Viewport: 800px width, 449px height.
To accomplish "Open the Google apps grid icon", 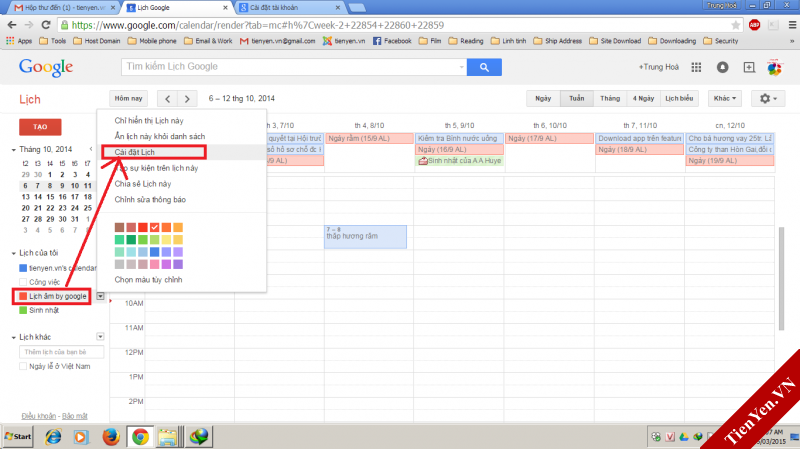I will coord(696,67).
